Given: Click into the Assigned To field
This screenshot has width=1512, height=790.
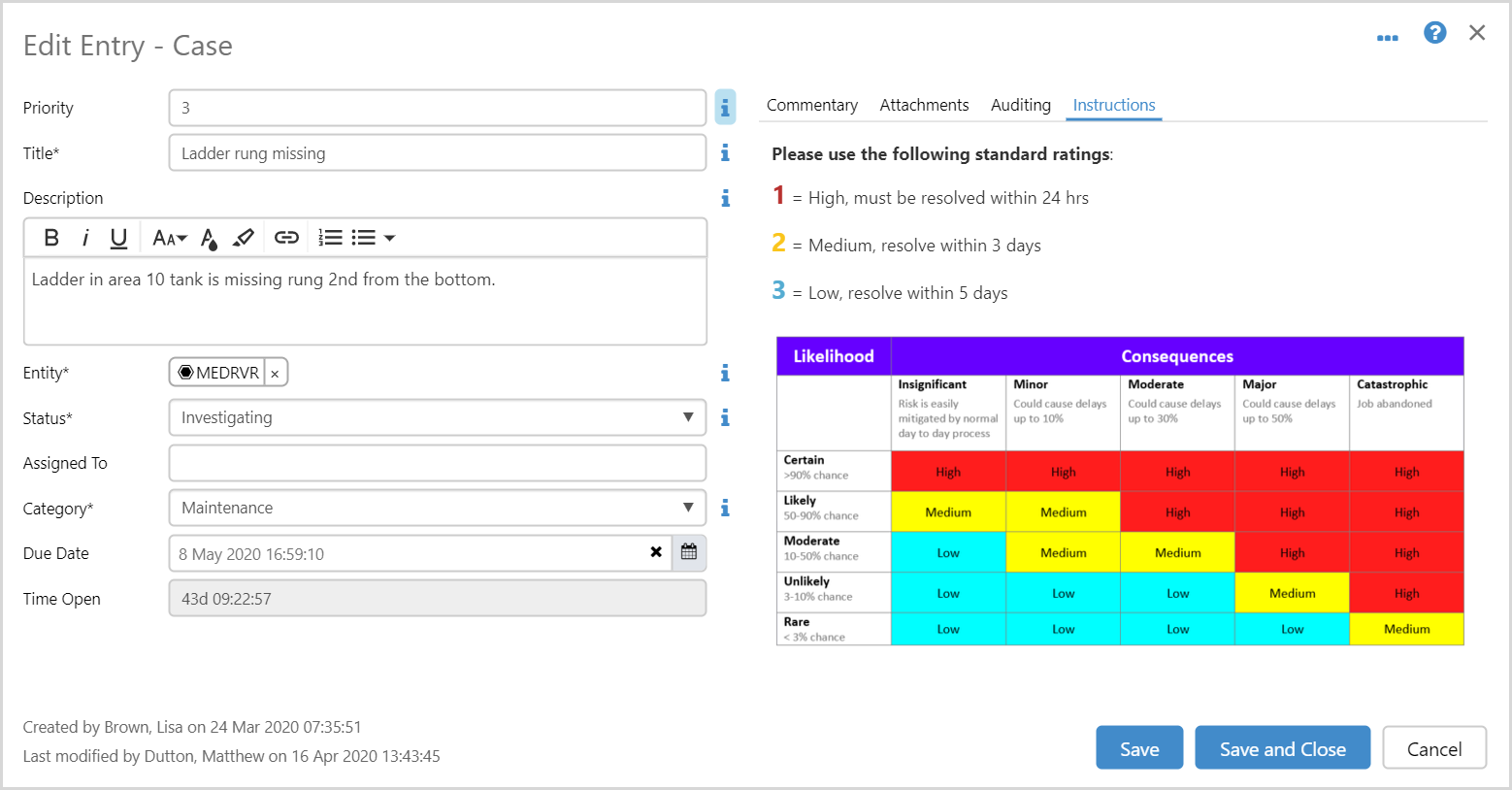Looking at the screenshot, I should (x=437, y=463).
